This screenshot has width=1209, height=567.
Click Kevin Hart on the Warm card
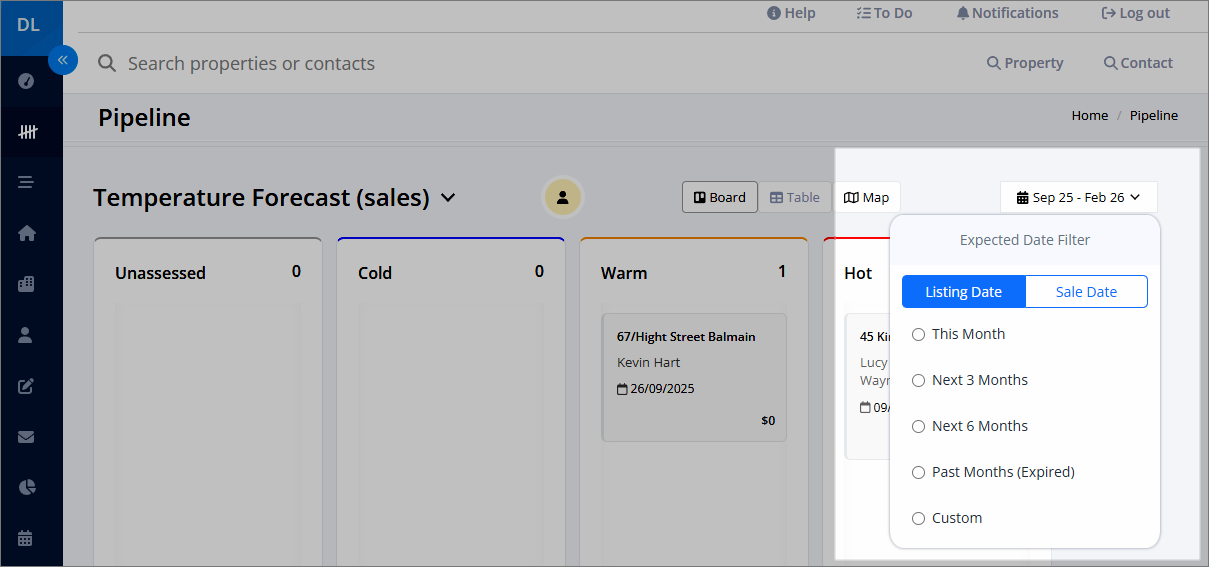click(x=648, y=362)
